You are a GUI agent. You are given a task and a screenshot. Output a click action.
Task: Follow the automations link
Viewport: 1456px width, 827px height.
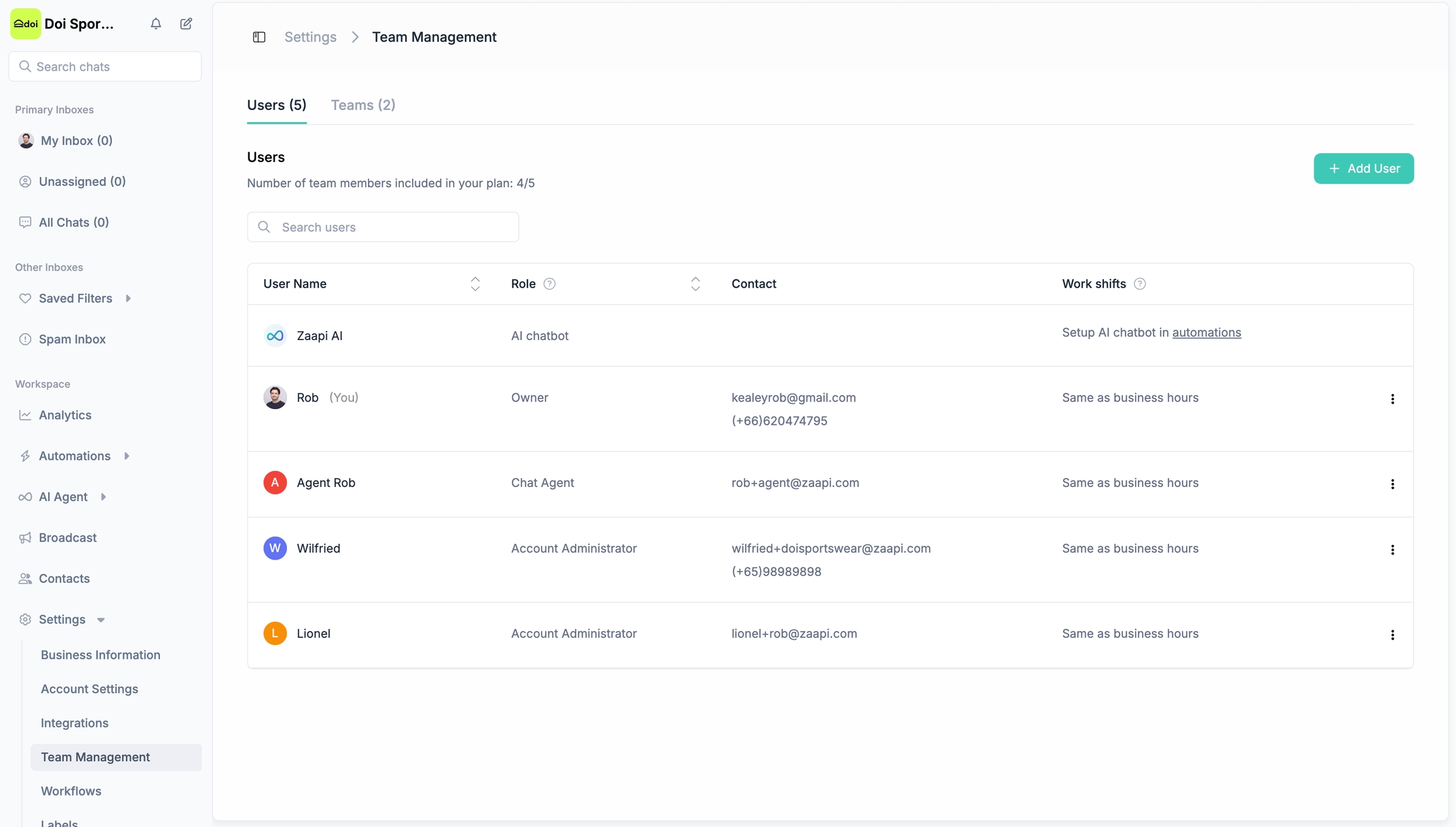1206,333
